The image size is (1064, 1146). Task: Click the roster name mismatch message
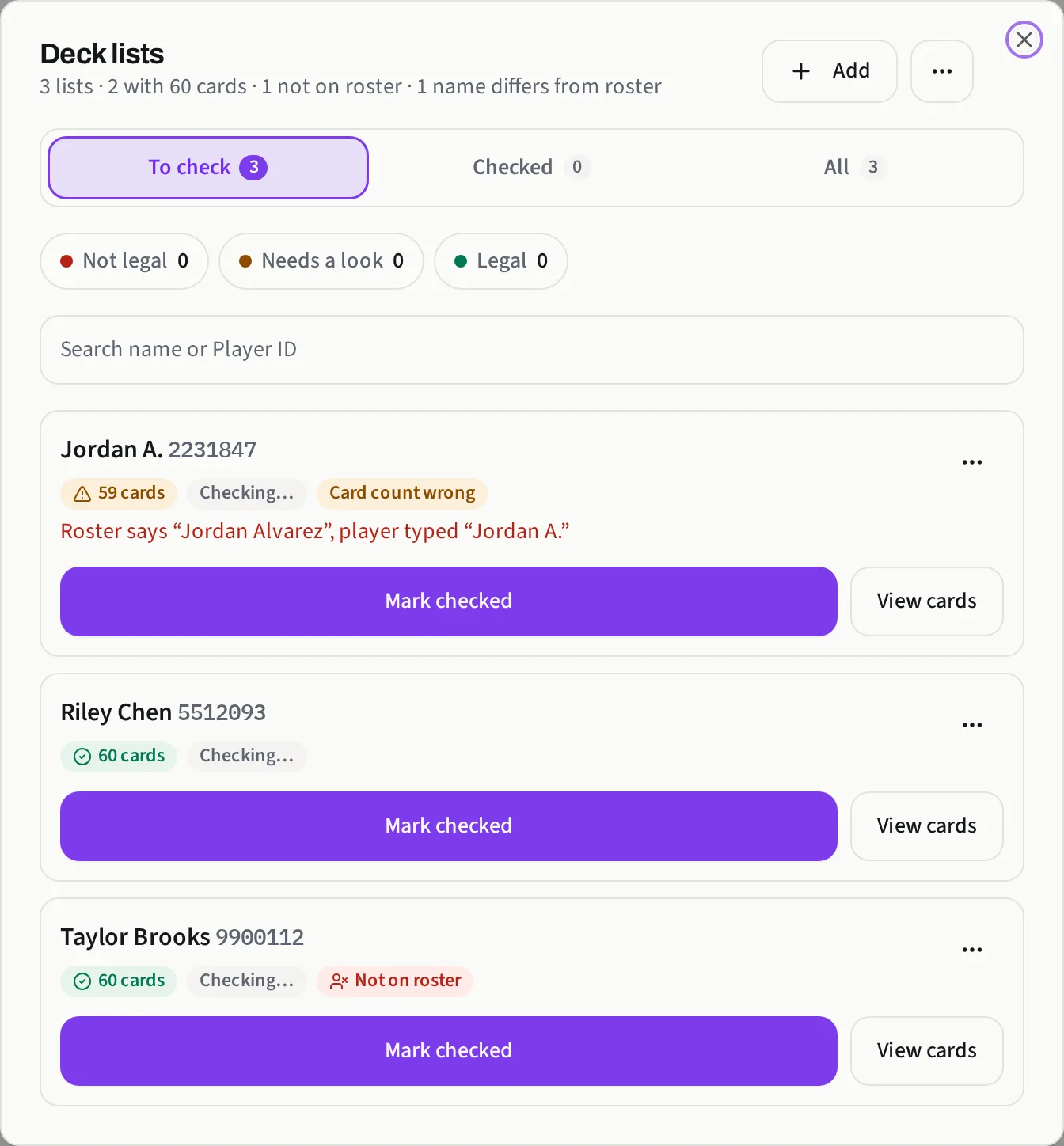tap(315, 531)
